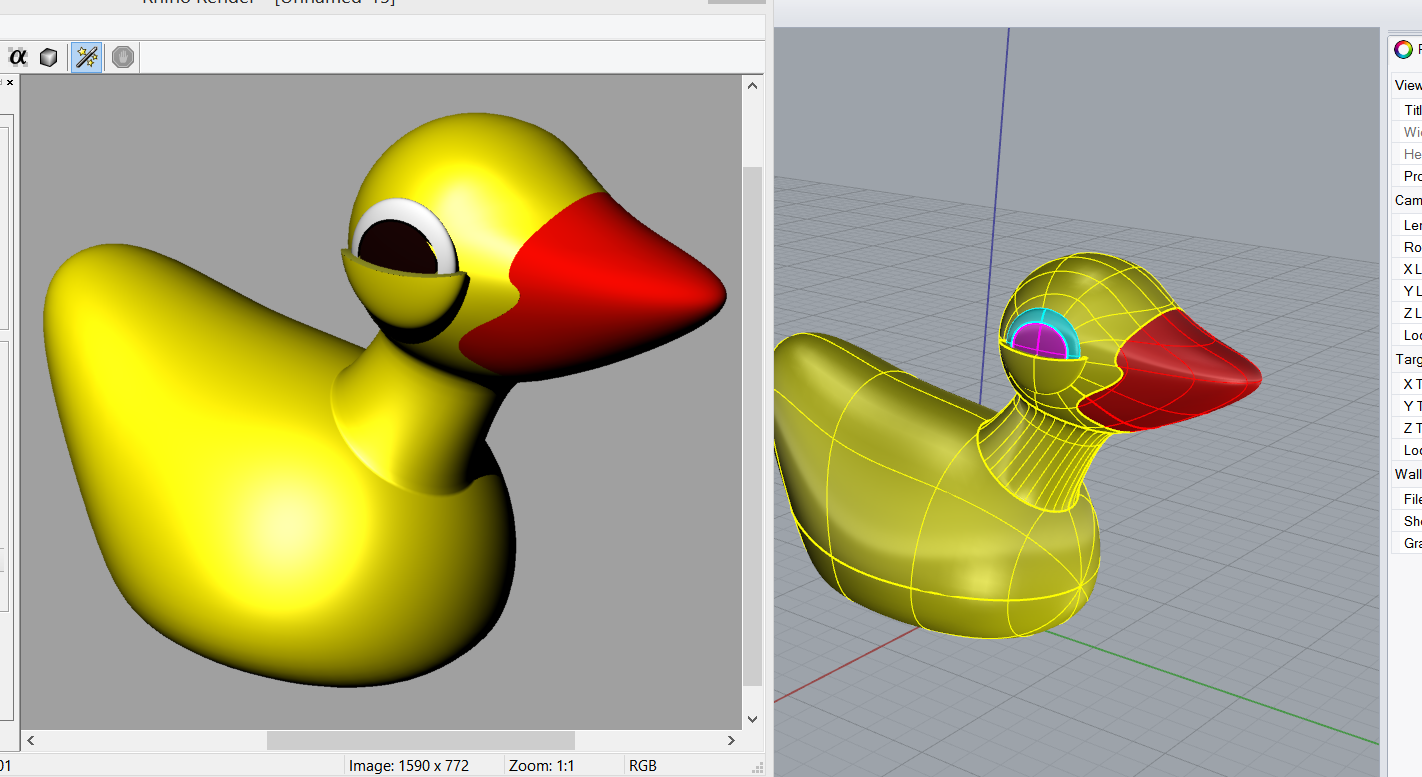
Task: Click the left arrow of horizontal scrollbar
Action: coord(31,740)
